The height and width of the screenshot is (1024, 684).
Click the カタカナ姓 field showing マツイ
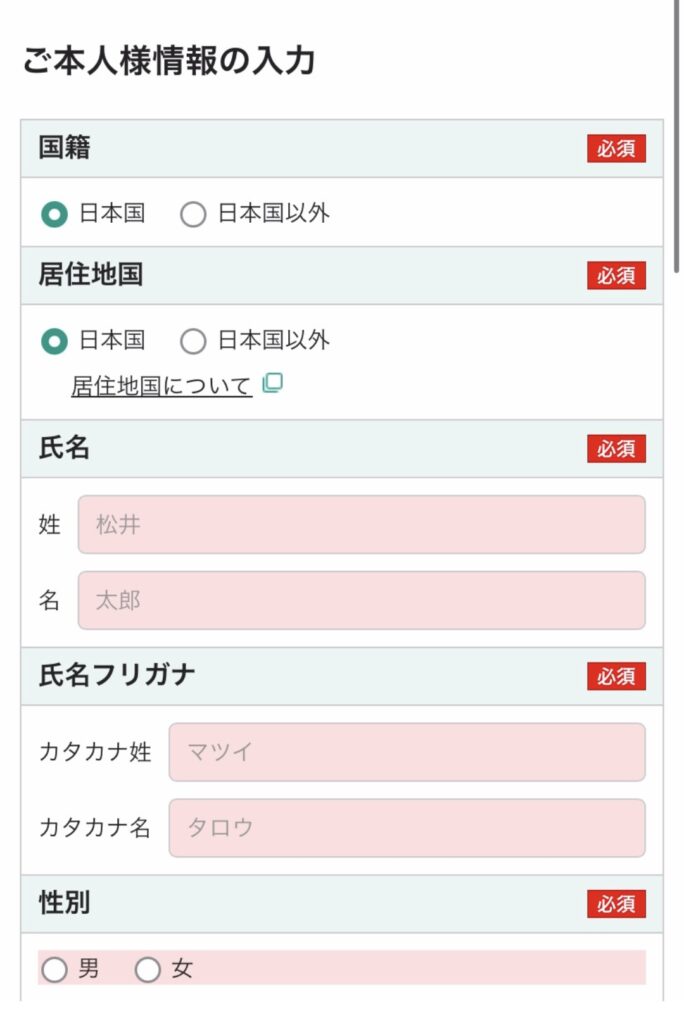[x=407, y=752]
